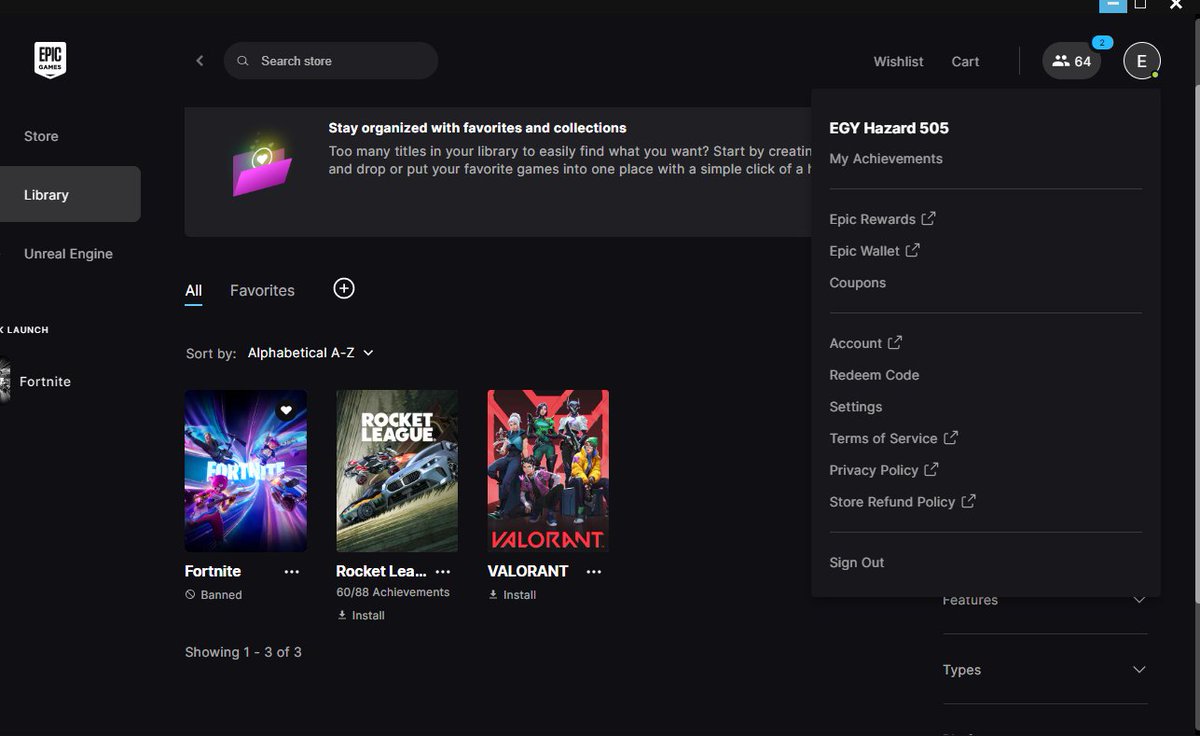
Task: Open the friends list showing 64
Action: click(x=1072, y=61)
